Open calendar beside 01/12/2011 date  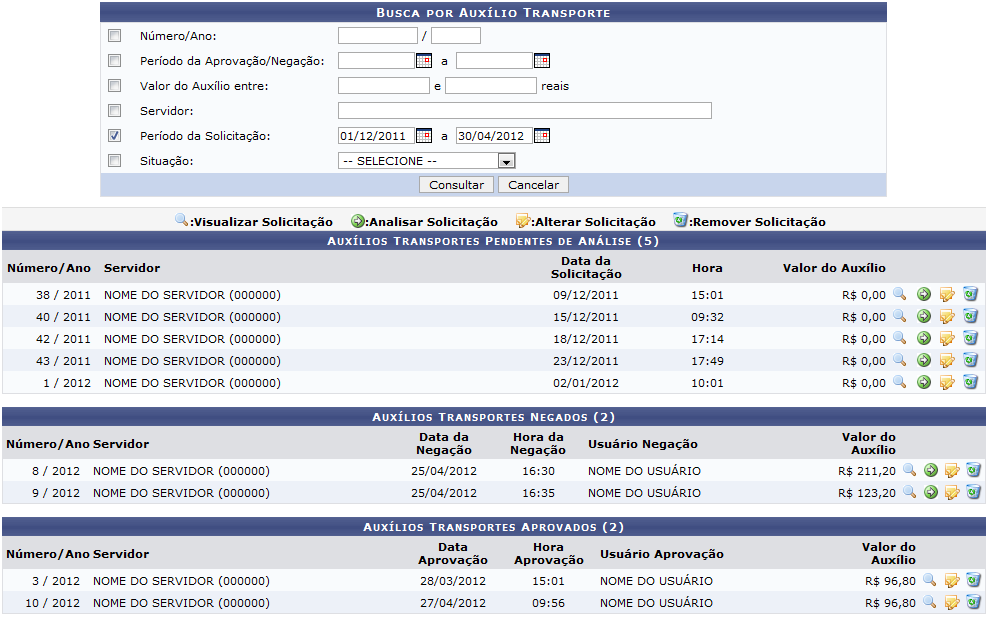(424, 136)
